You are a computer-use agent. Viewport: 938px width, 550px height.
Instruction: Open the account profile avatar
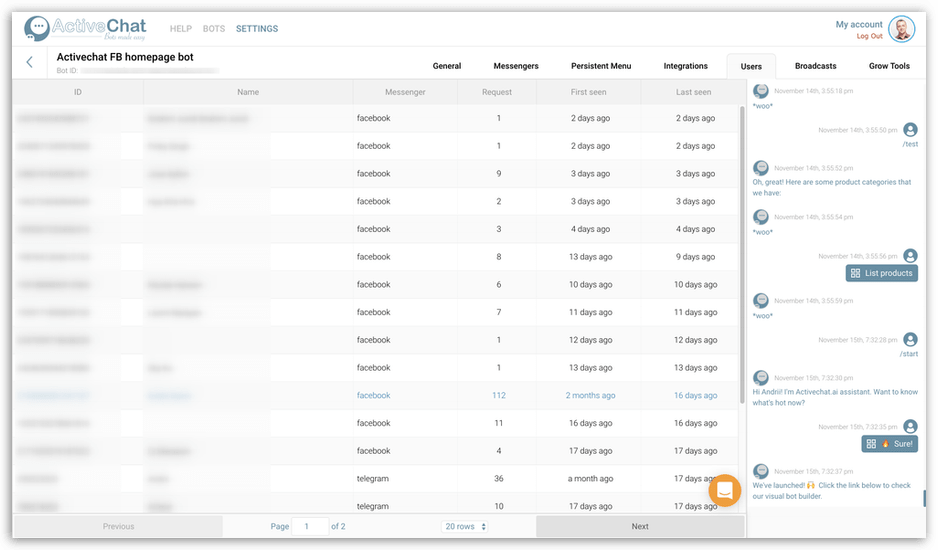[902, 29]
